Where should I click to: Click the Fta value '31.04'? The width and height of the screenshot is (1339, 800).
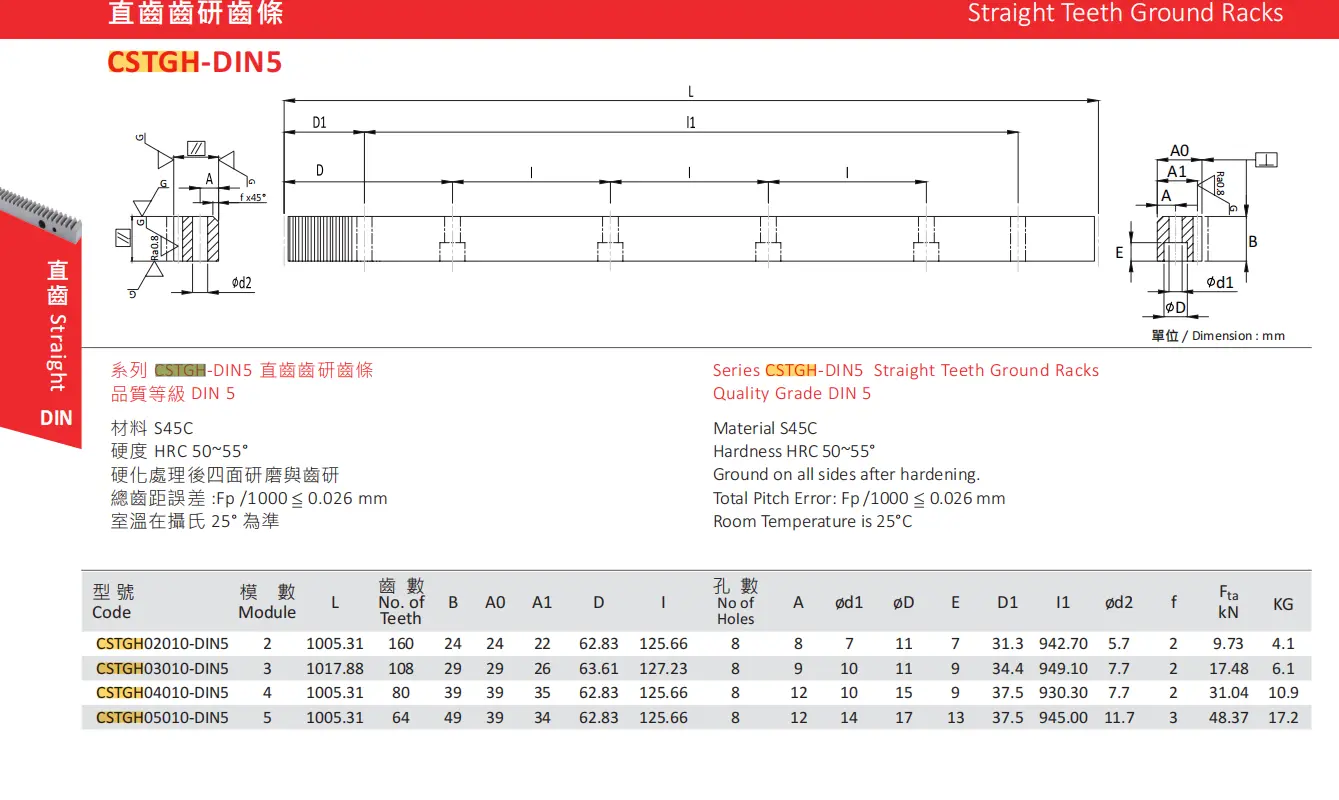point(1228,692)
